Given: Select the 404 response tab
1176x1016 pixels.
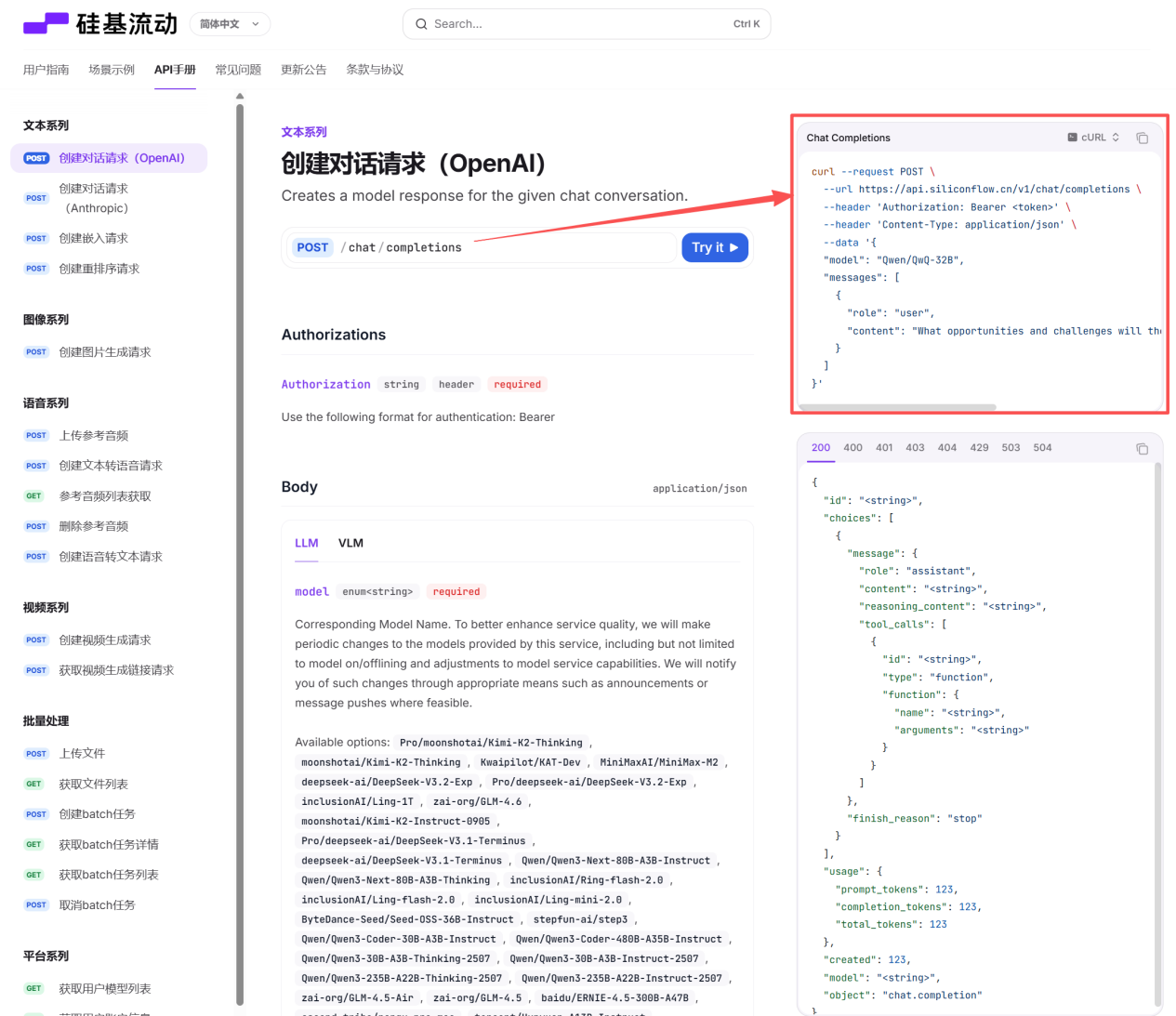Looking at the screenshot, I should tap(947, 448).
